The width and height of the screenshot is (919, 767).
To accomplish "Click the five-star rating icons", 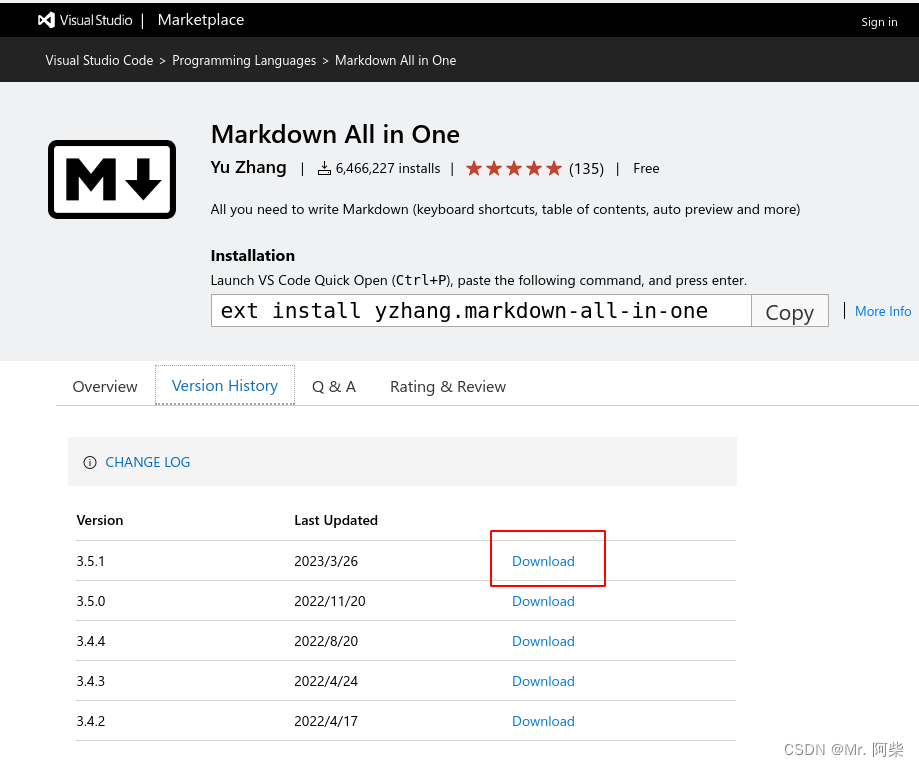I will point(514,169).
